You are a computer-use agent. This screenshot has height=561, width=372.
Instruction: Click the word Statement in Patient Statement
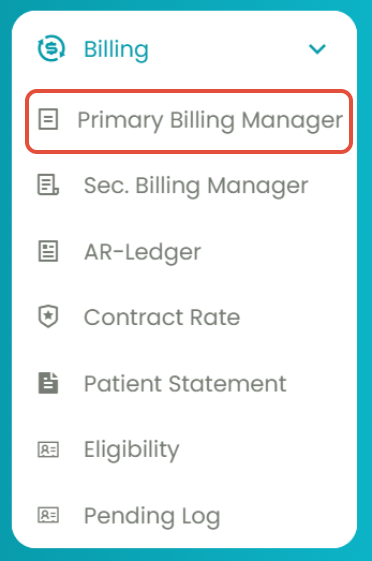click(x=227, y=384)
